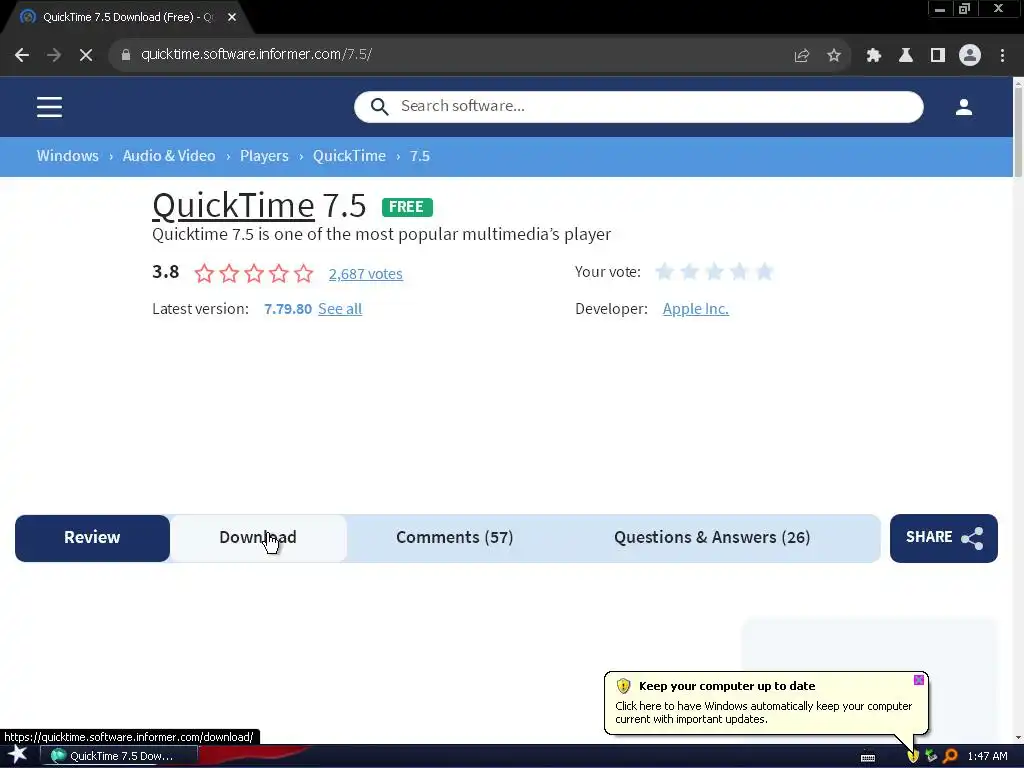Stop page loading with the X button
The height and width of the screenshot is (768, 1024).
[x=86, y=55]
